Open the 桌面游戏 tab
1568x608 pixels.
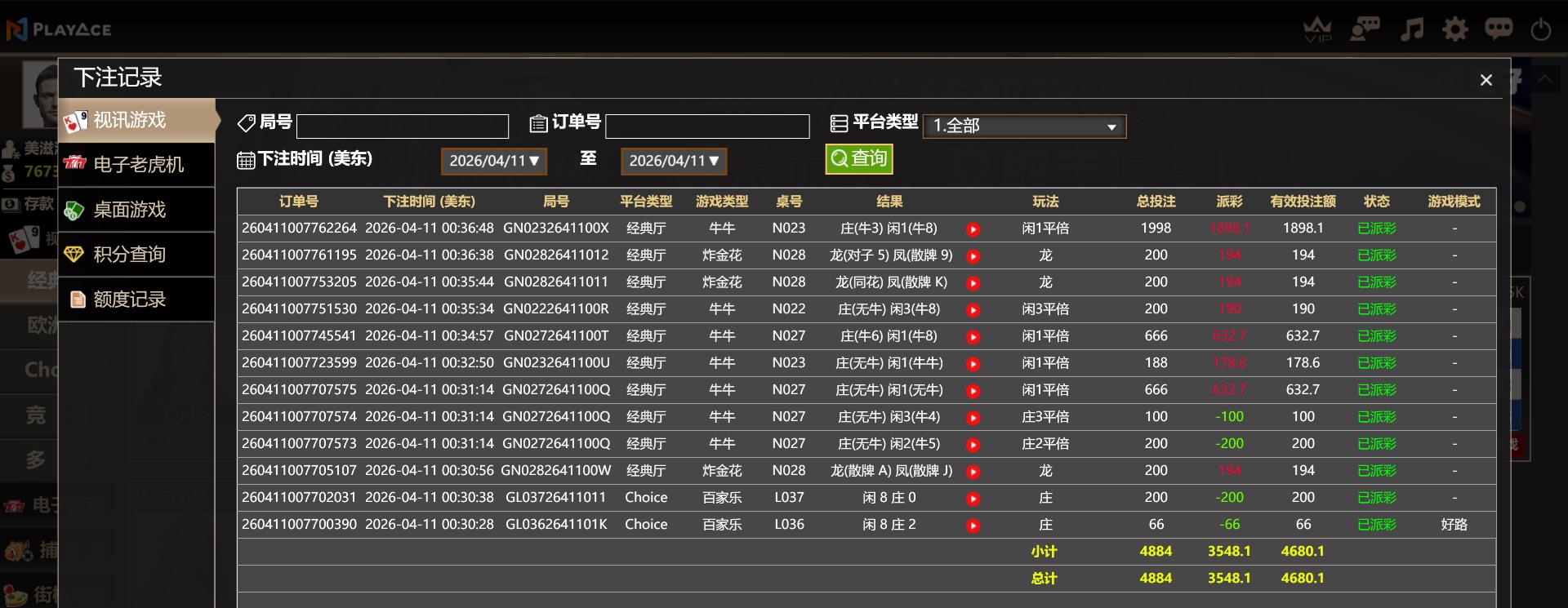[136, 210]
